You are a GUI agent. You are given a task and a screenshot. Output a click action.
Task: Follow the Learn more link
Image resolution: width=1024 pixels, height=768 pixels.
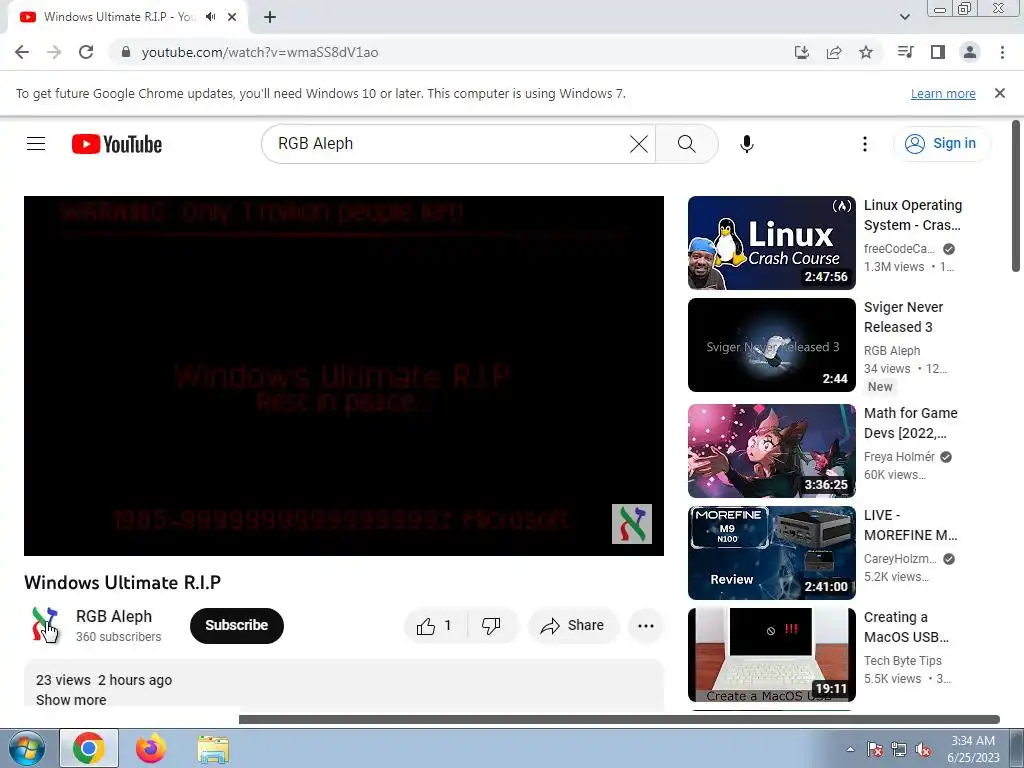943,93
